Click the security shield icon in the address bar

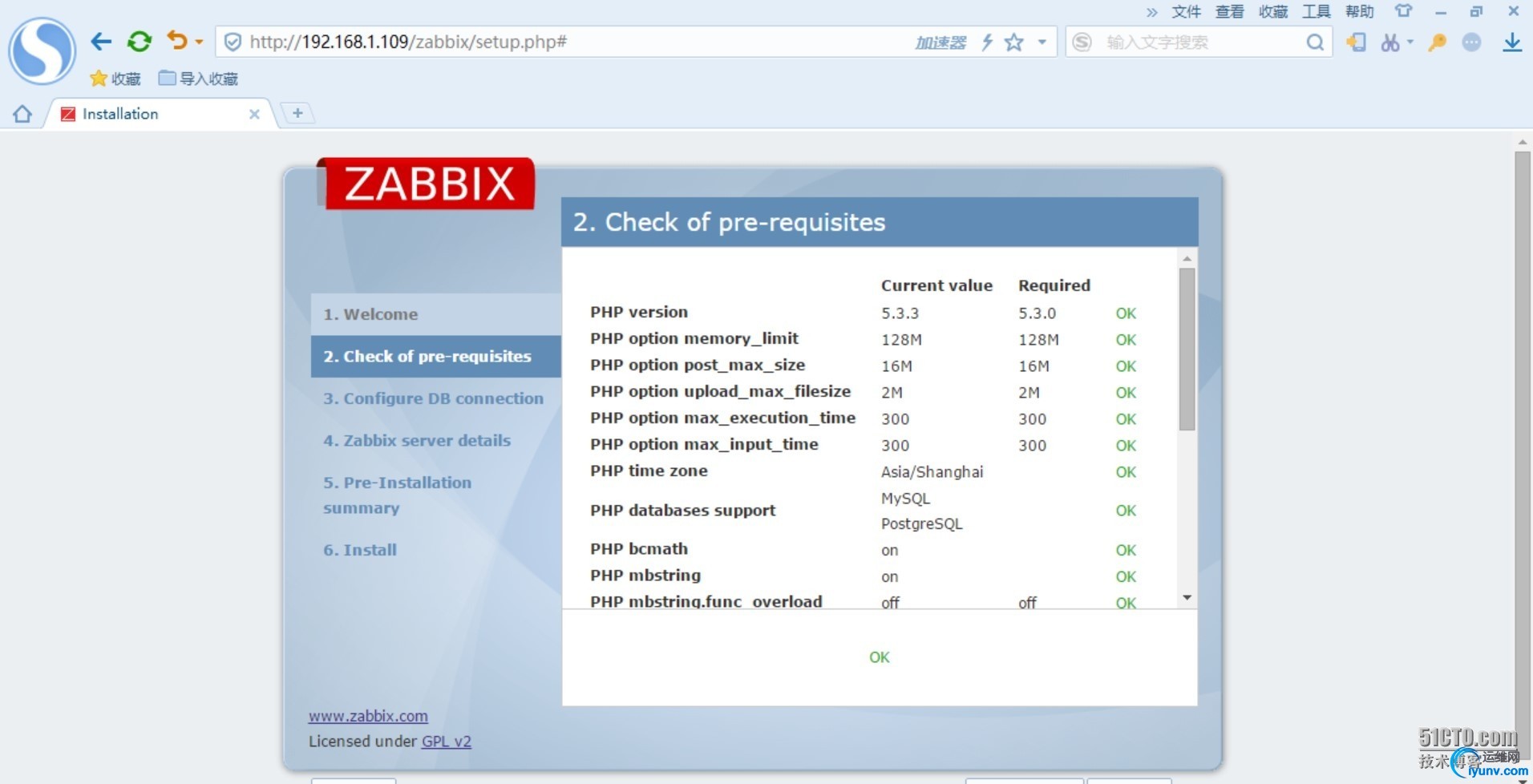point(233,42)
